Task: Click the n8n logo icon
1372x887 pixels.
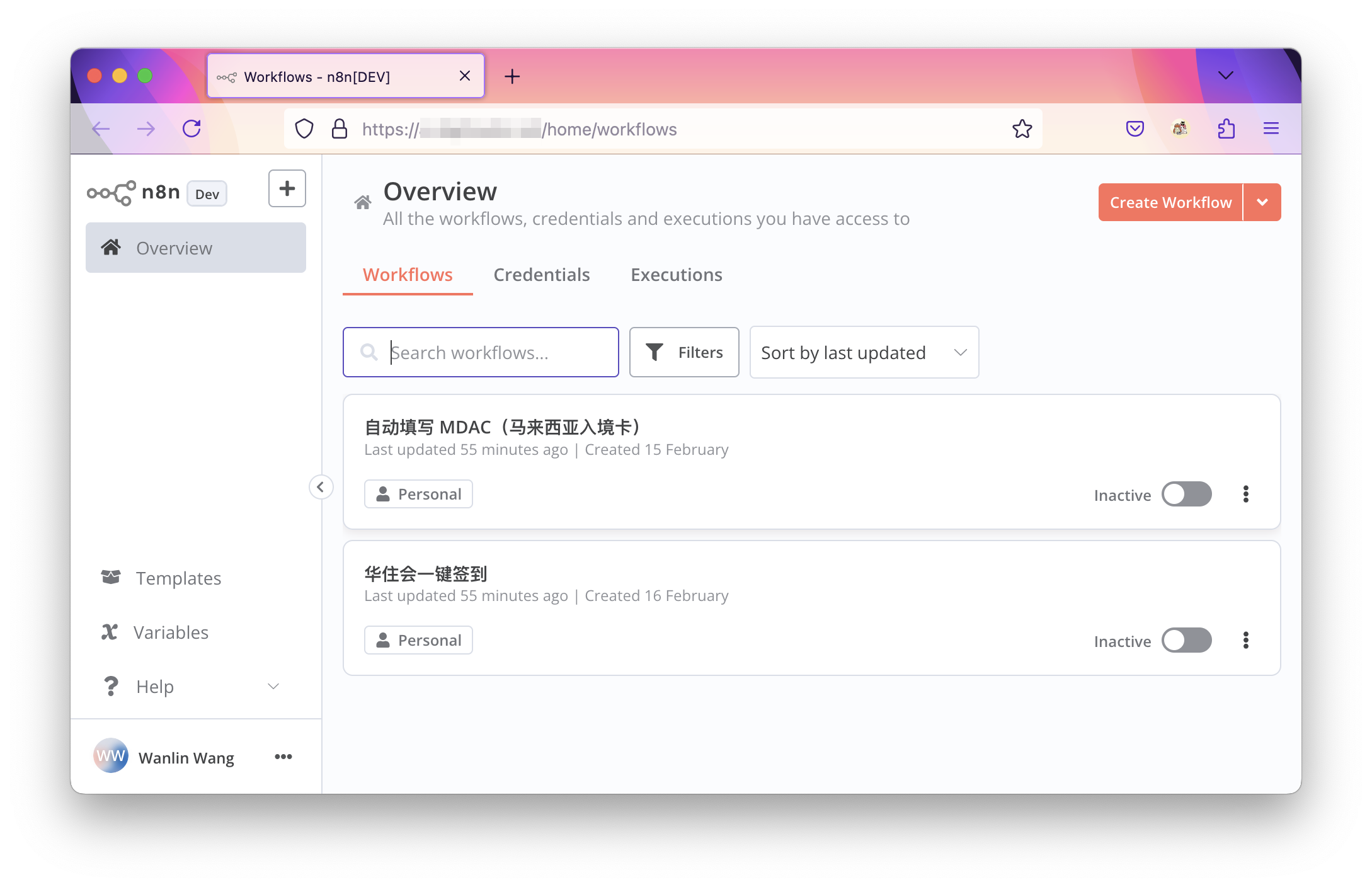Action: coord(109,192)
